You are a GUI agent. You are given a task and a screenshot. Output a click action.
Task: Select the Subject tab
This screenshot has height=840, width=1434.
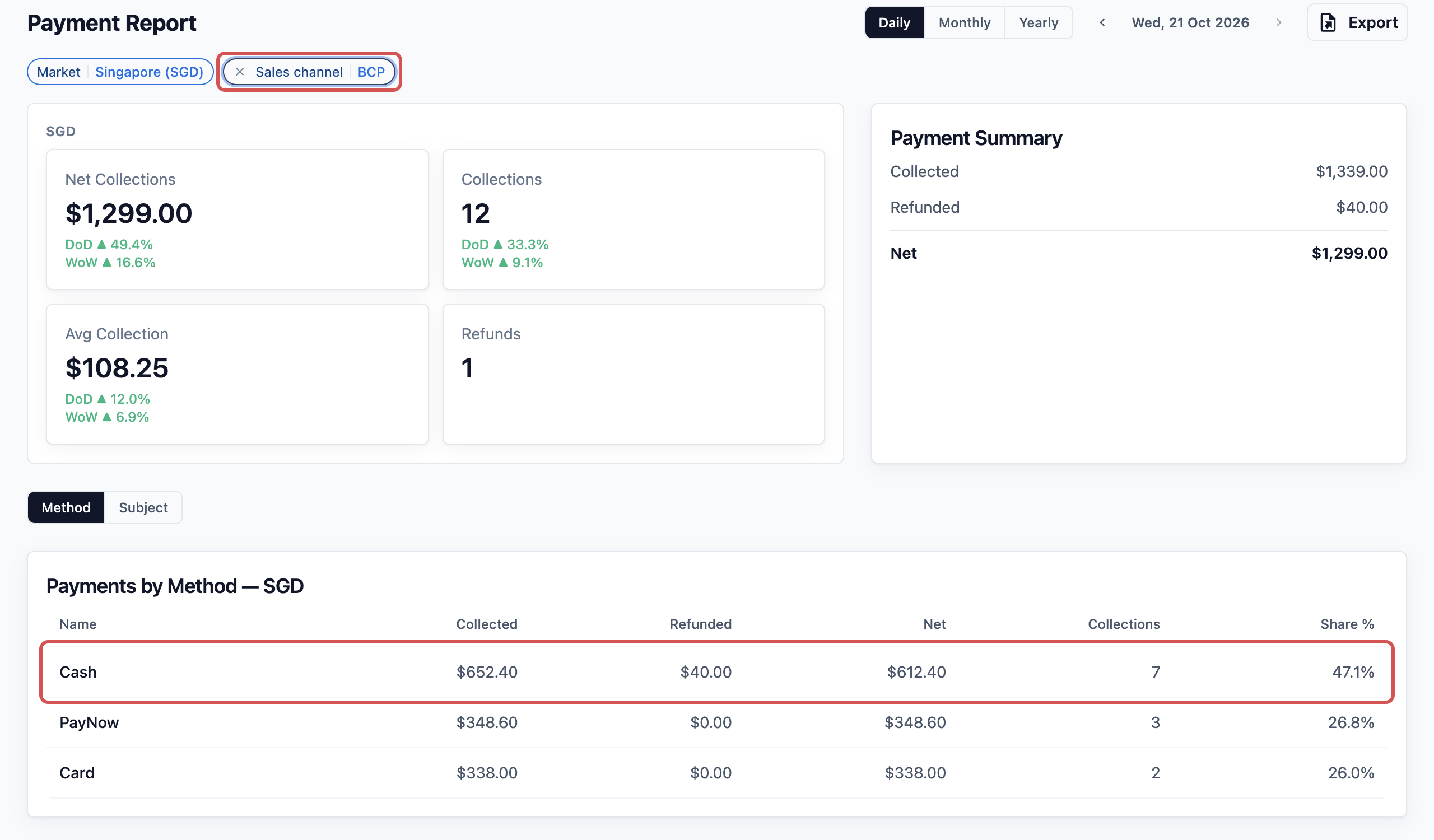click(x=143, y=507)
